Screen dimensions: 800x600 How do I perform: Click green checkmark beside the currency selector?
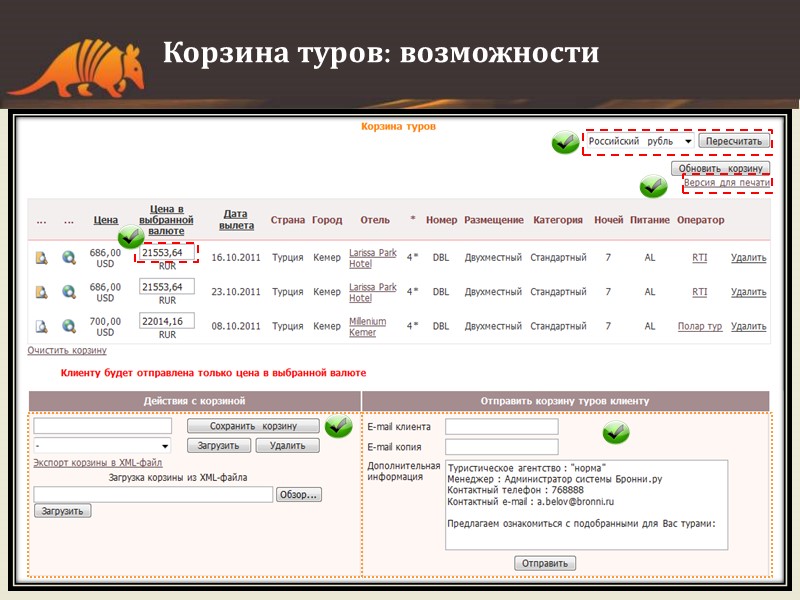pos(562,141)
